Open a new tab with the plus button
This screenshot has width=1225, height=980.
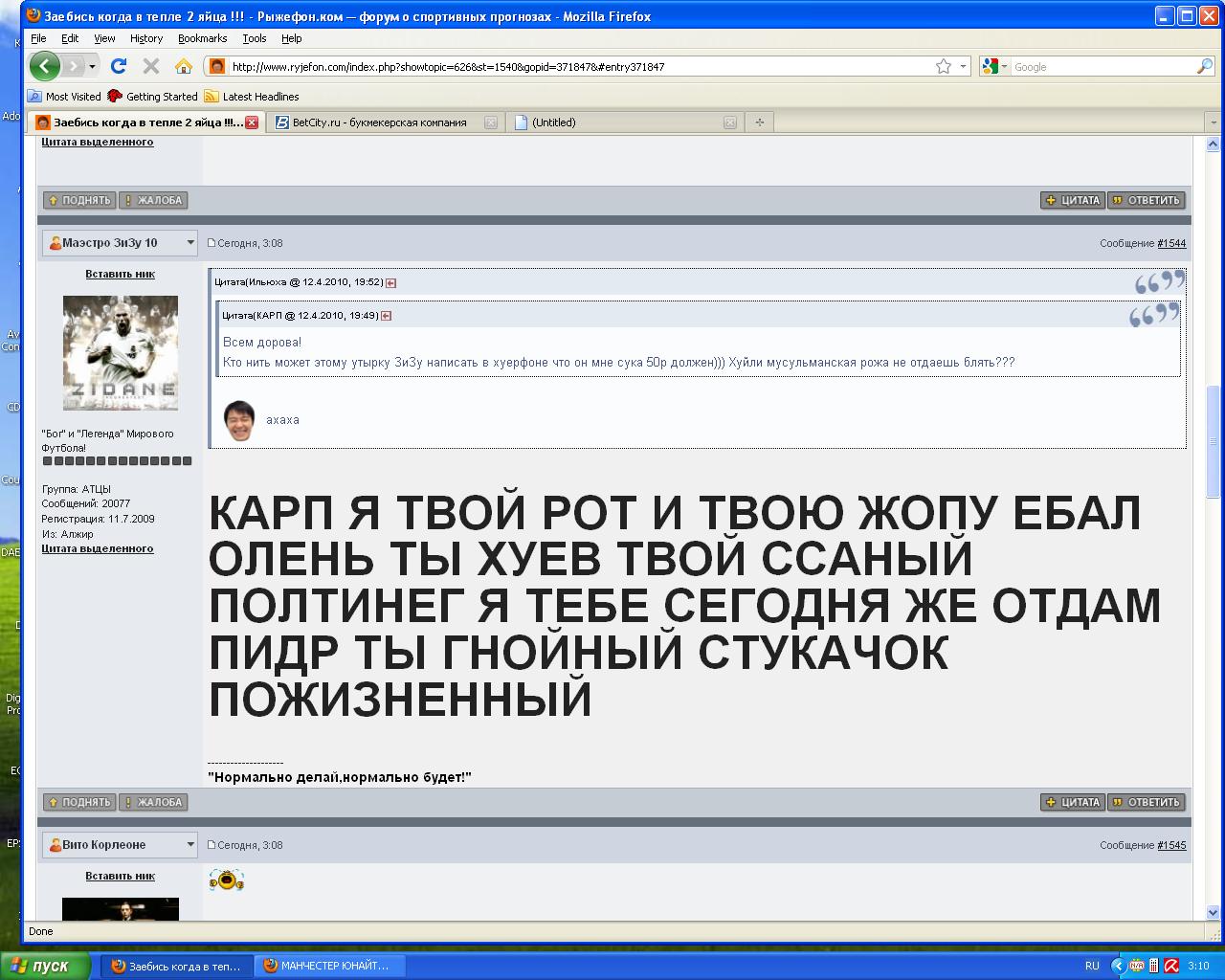(x=760, y=122)
